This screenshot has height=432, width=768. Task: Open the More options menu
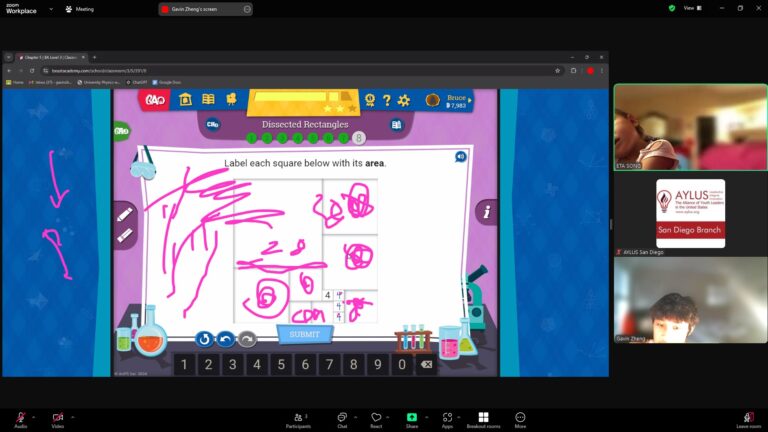tap(520, 420)
